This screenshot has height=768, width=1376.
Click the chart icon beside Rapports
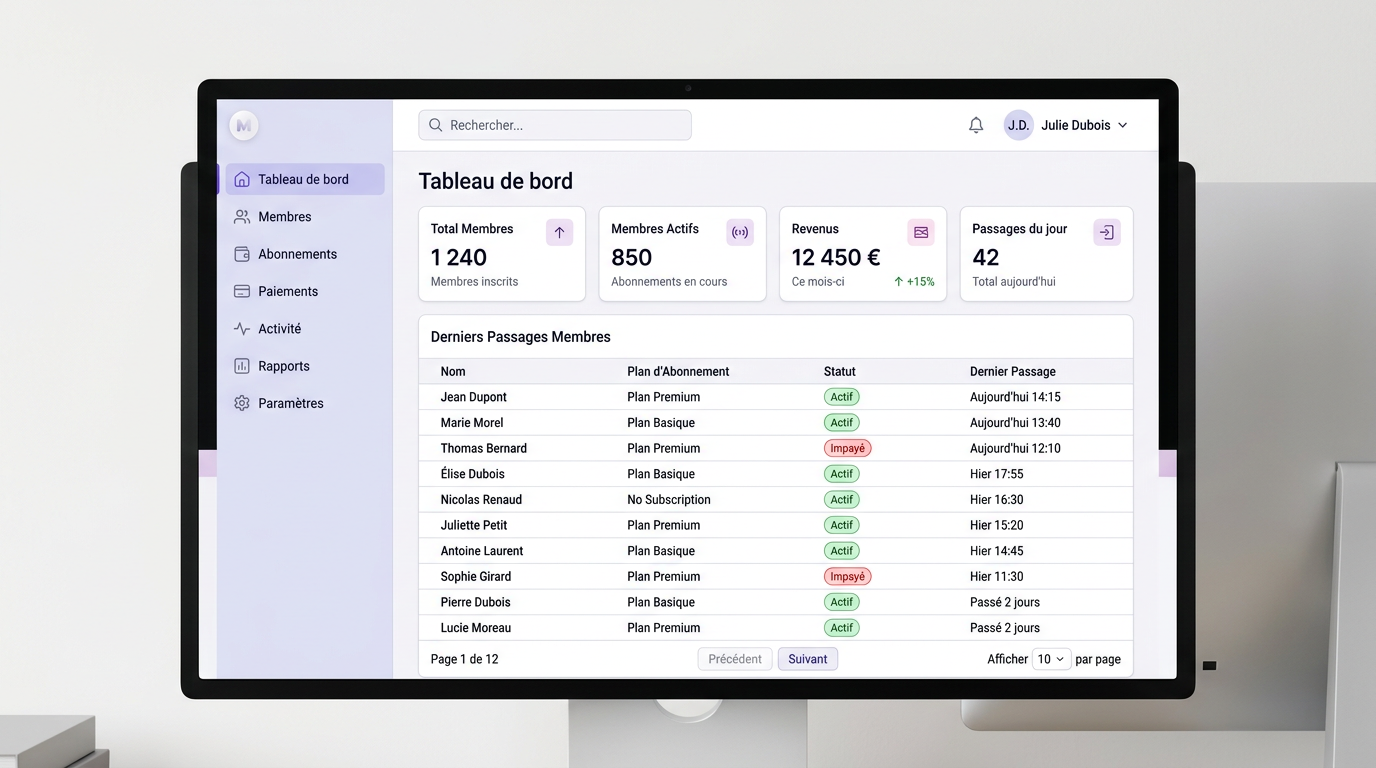coord(242,366)
